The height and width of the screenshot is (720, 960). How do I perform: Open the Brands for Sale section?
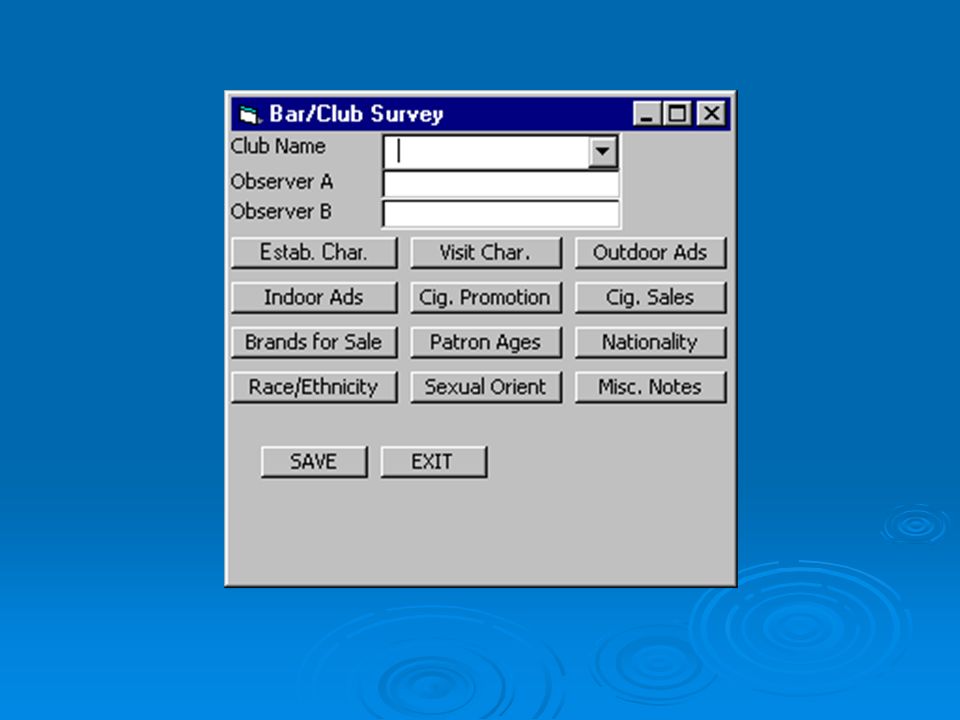pyautogui.click(x=314, y=342)
